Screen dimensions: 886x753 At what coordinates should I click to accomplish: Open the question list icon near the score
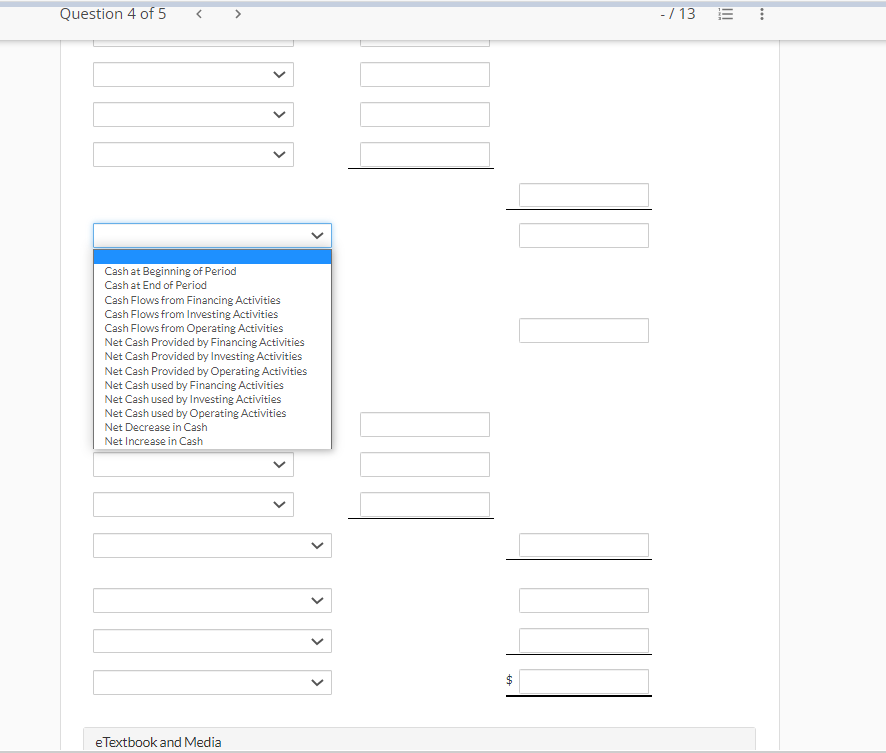tap(725, 14)
